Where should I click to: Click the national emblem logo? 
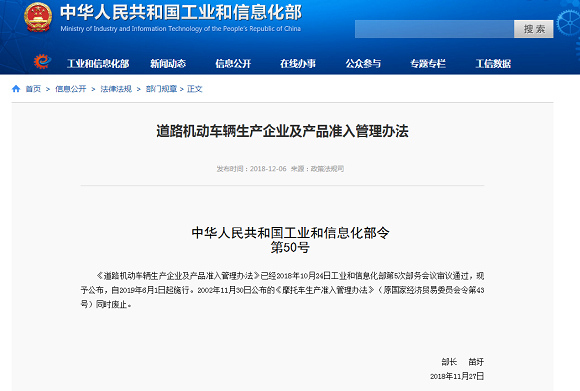click(x=38, y=17)
